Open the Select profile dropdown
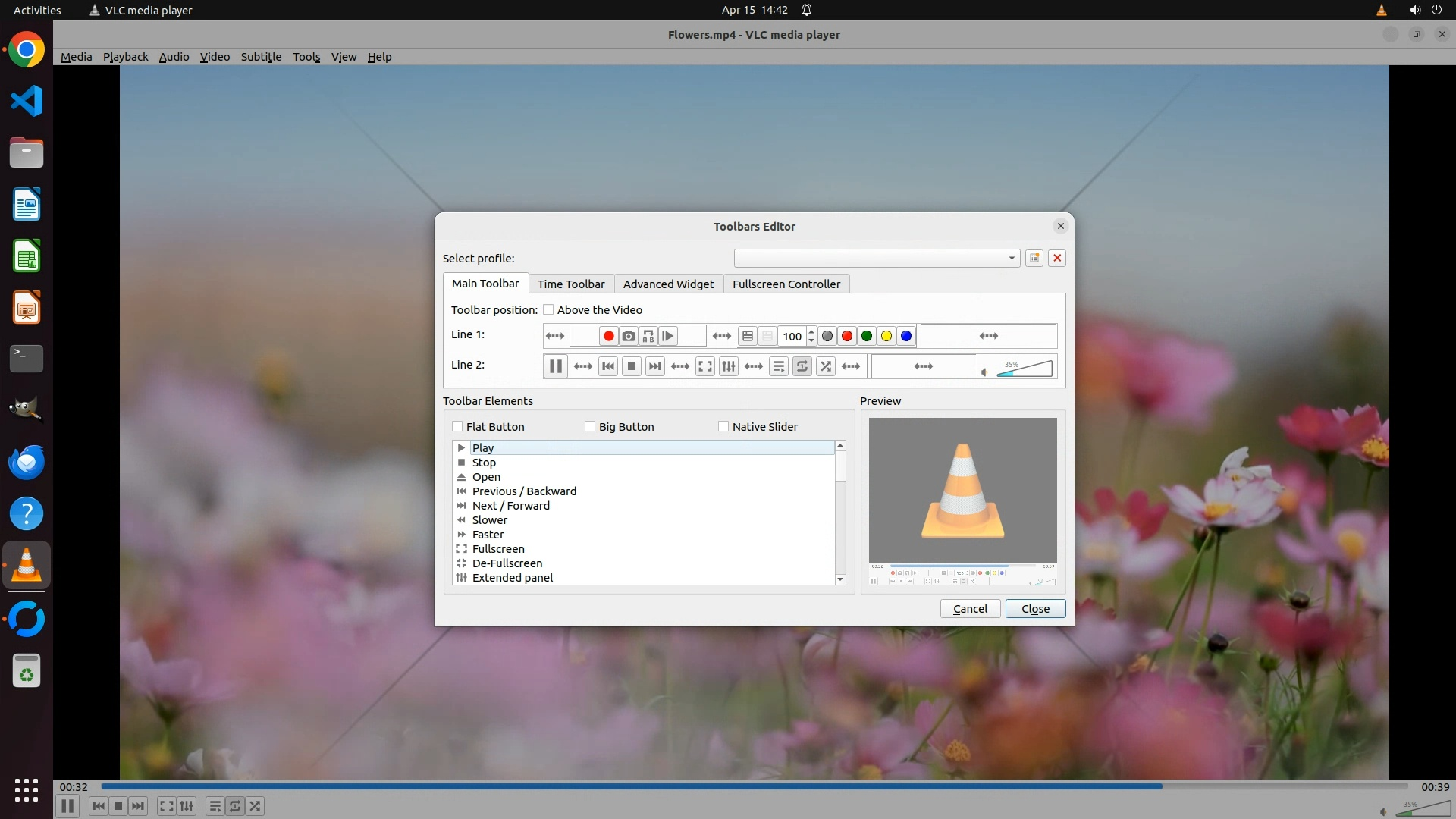 876,258
